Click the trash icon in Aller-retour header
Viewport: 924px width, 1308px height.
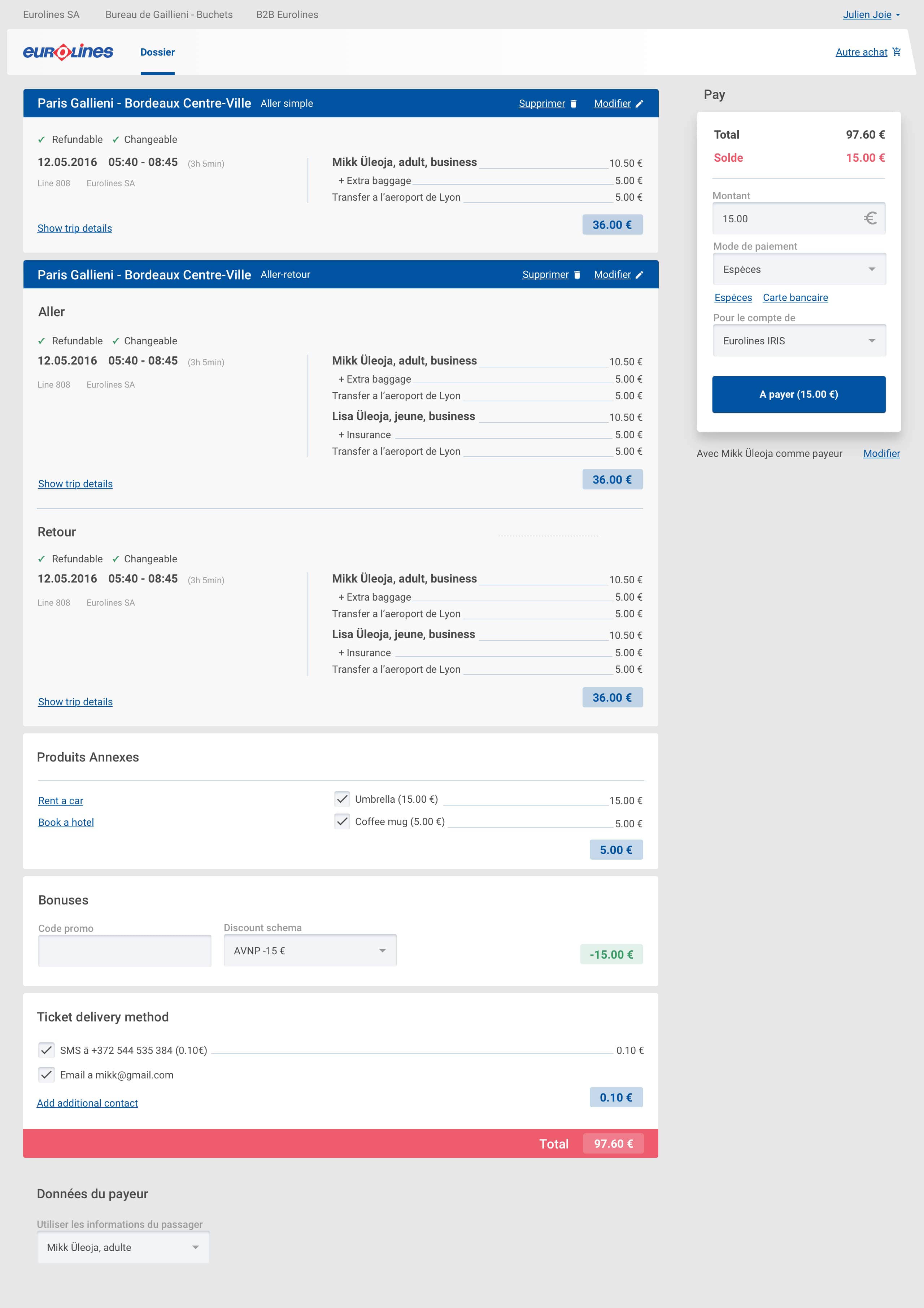pos(577,275)
